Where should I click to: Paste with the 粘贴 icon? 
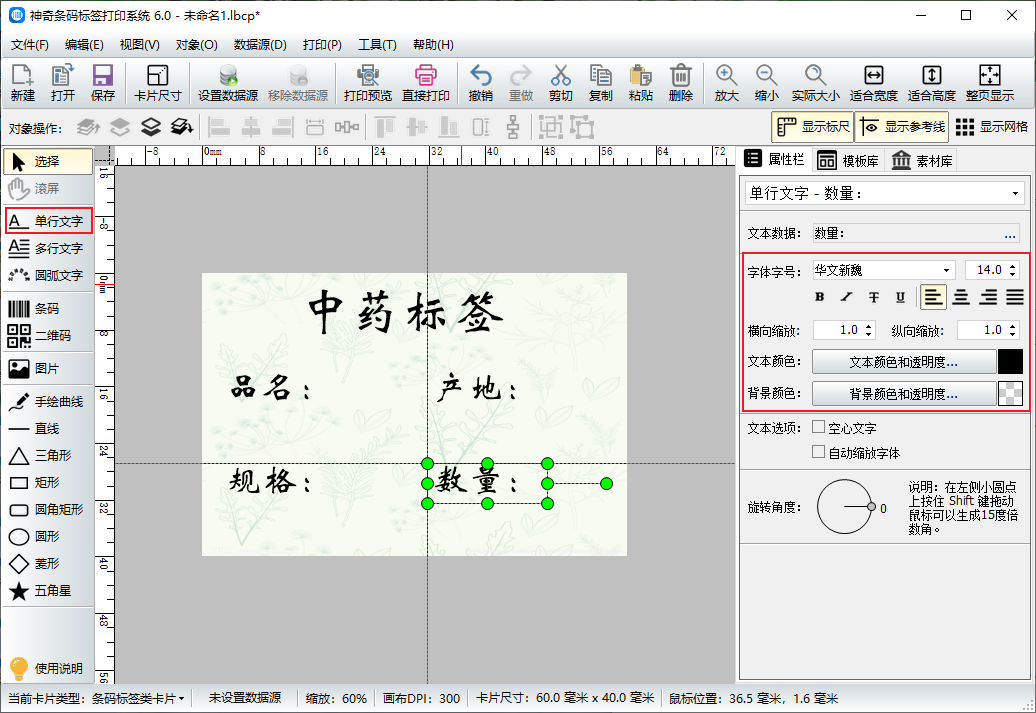pyautogui.click(x=640, y=83)
